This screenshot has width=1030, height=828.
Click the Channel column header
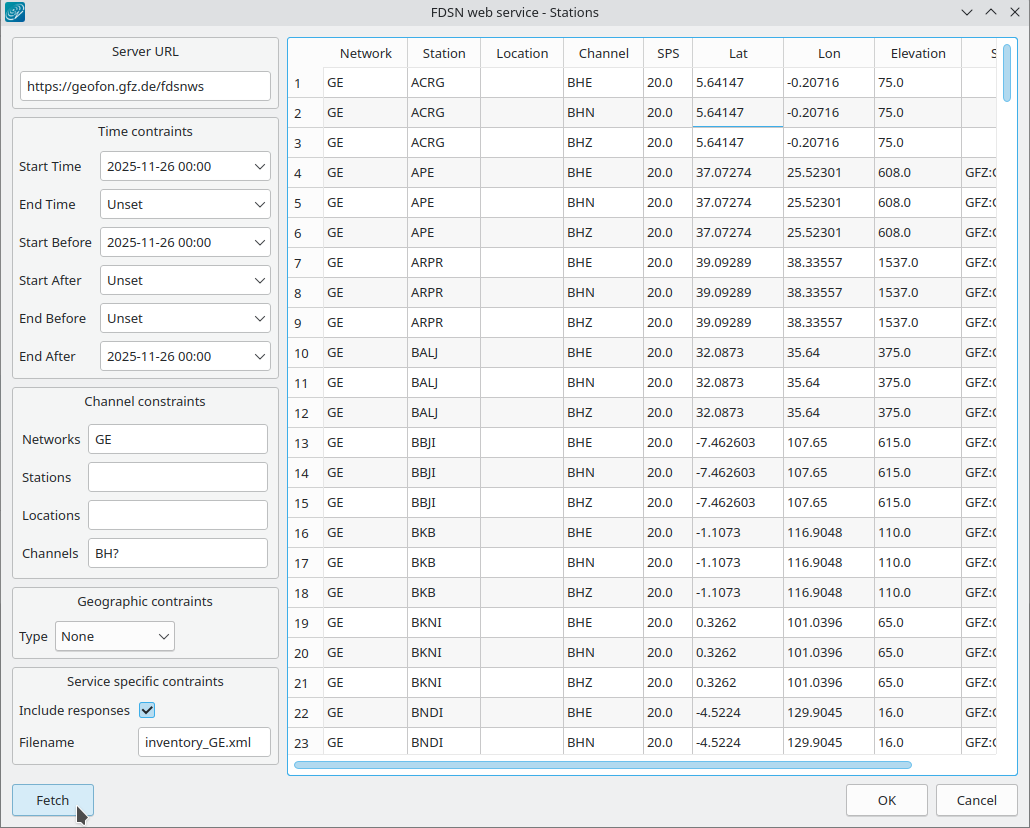(x=603, y=53)
